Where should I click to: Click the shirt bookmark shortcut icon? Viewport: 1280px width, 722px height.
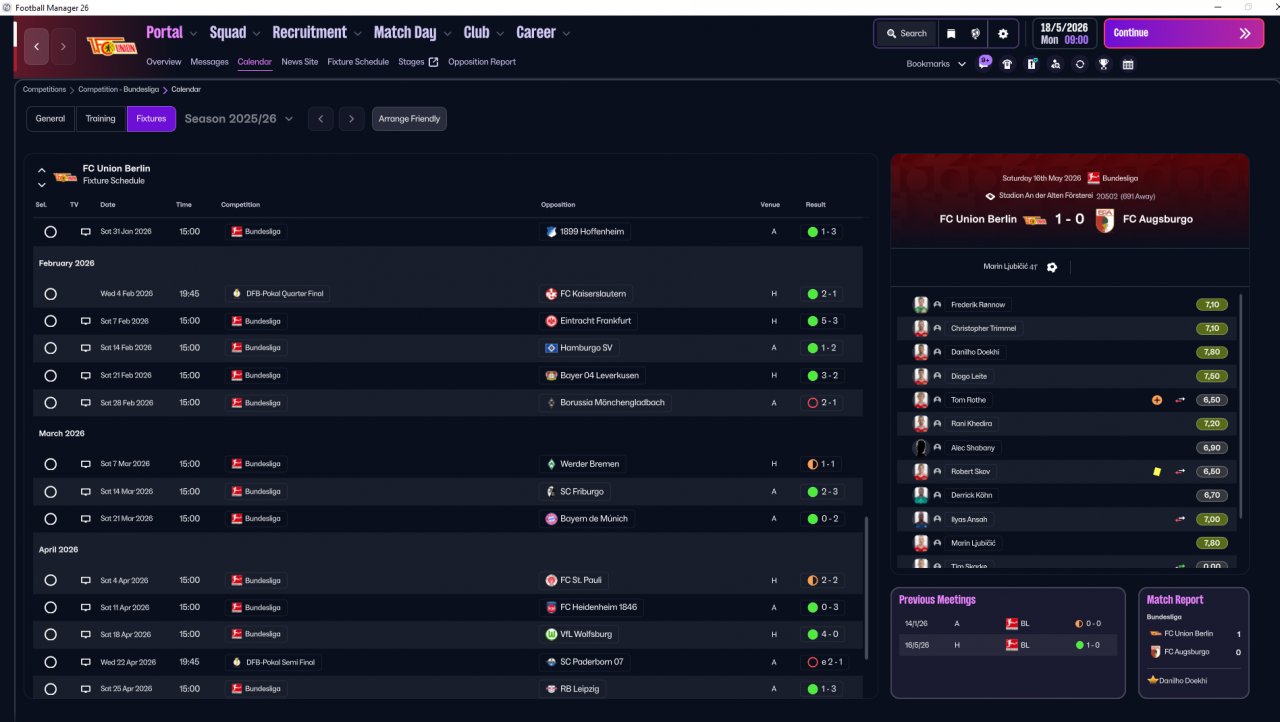click(1007, 64)
